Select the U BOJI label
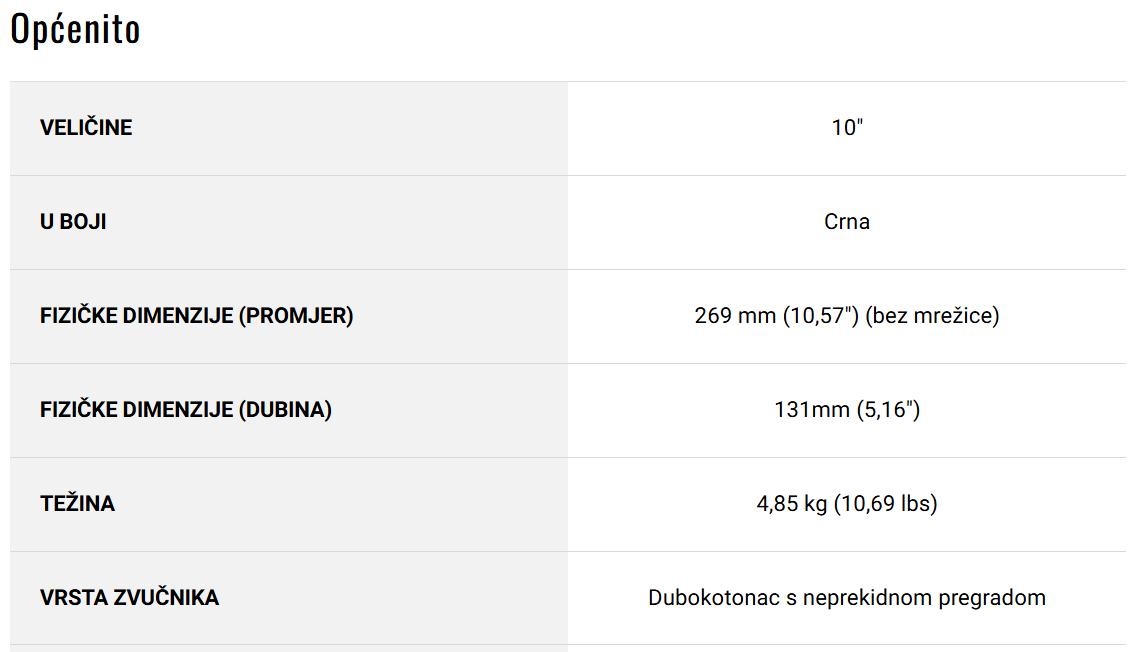Image resolution: width=1134 pixels, height=652 pixels. 73,222
